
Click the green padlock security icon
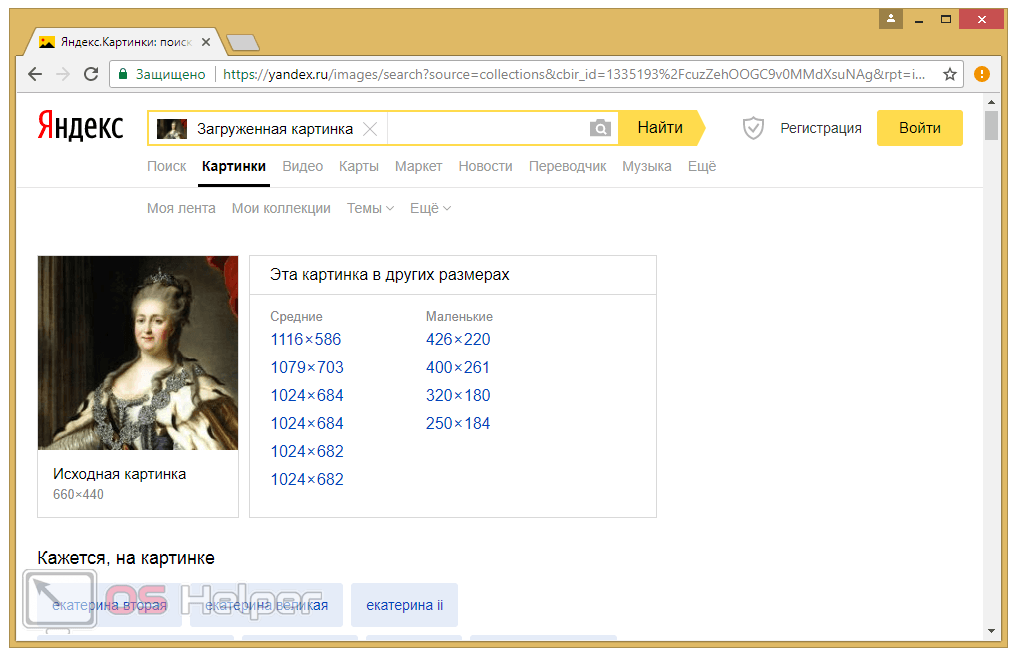[122, 75]
